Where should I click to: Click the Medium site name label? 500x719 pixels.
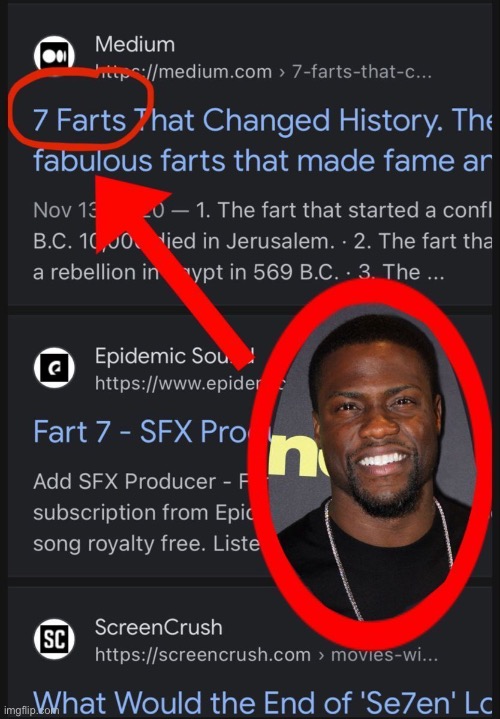click(135, 44)
